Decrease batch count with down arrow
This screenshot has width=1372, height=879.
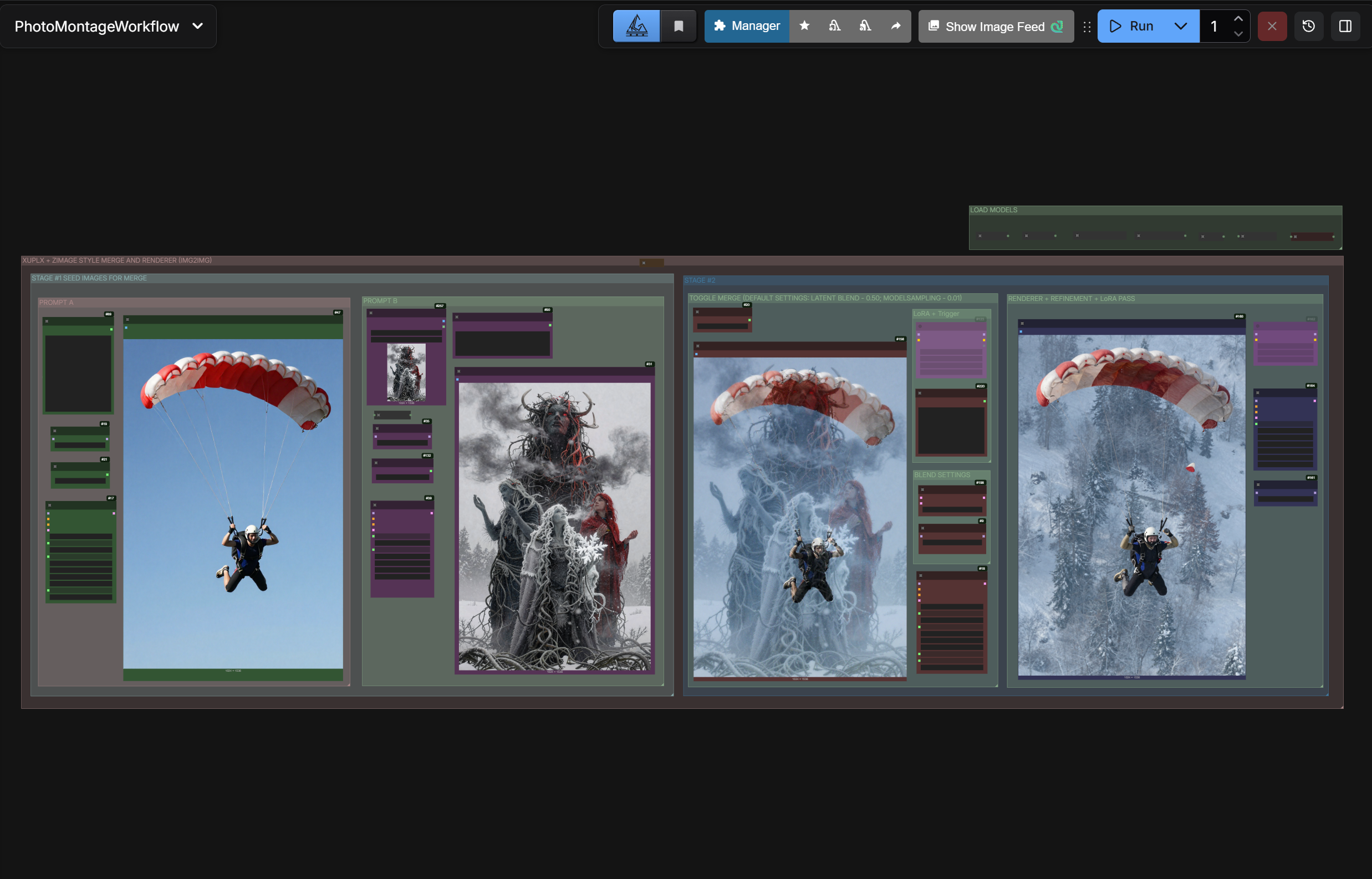[x=1238, y=34]
